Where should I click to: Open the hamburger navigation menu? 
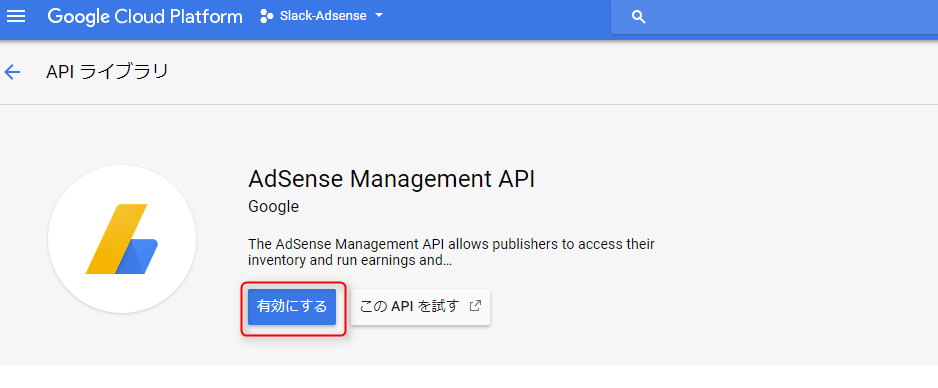point(16,16)
